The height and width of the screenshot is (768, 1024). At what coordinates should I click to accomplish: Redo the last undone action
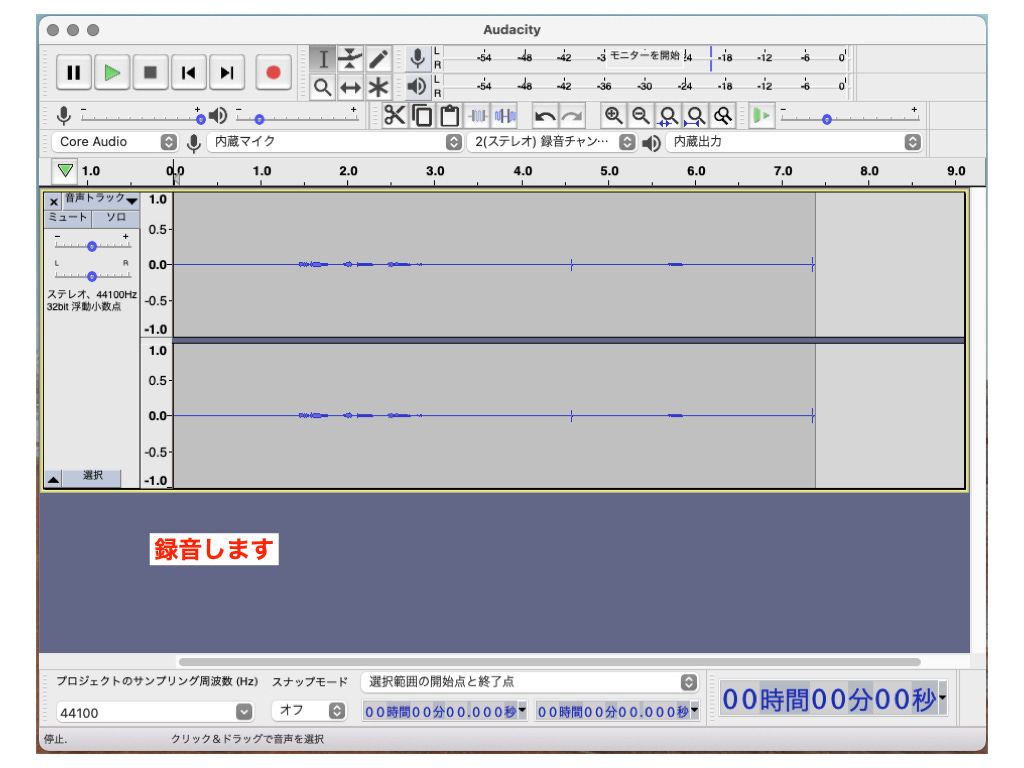tap(571, 116)
